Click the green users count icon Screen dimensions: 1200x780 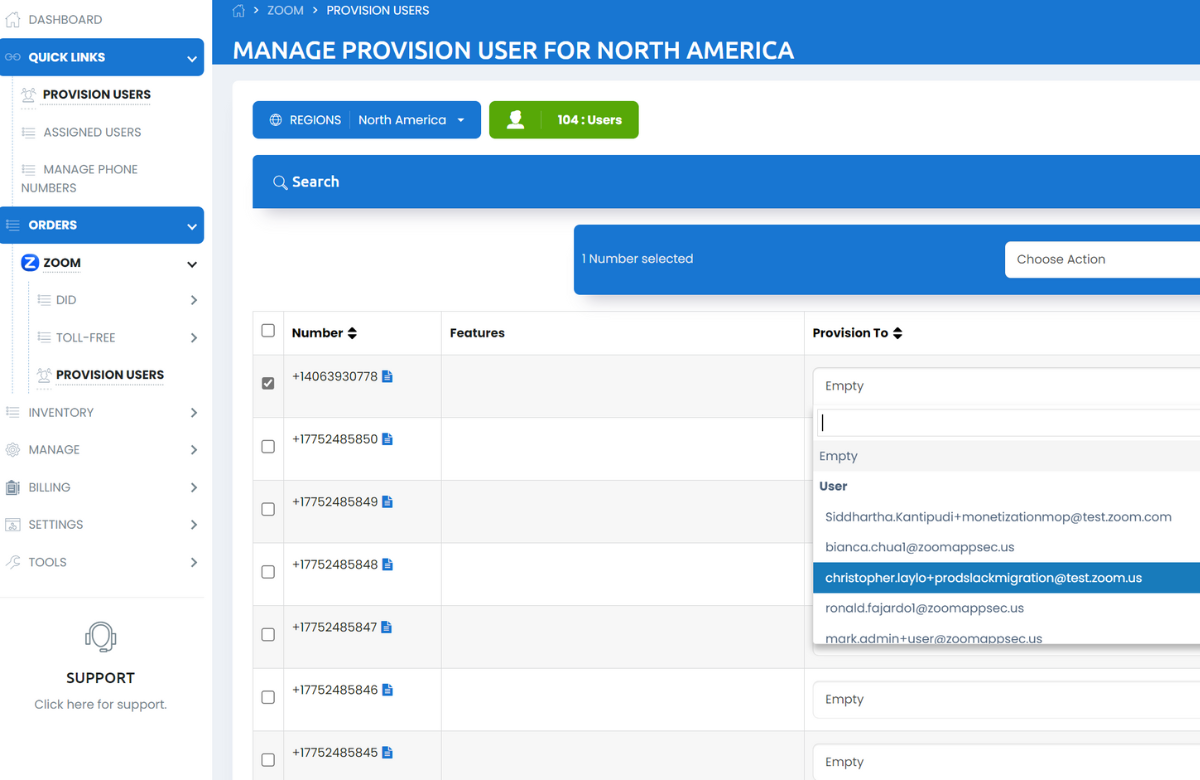[516, 120]
